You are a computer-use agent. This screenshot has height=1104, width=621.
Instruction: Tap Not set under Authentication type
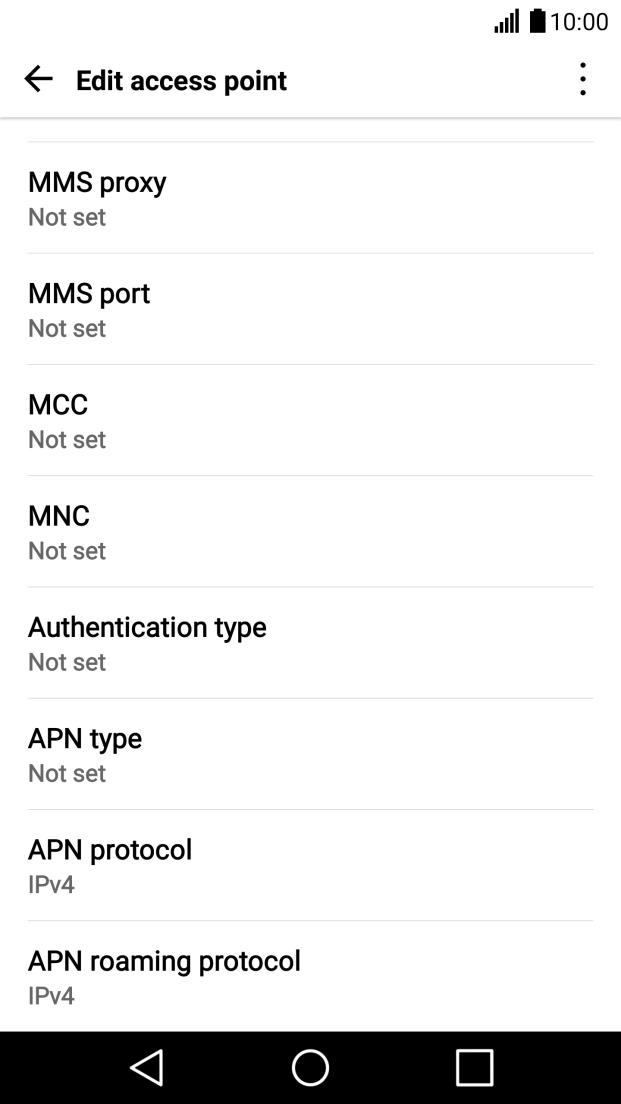coord(67,662)
